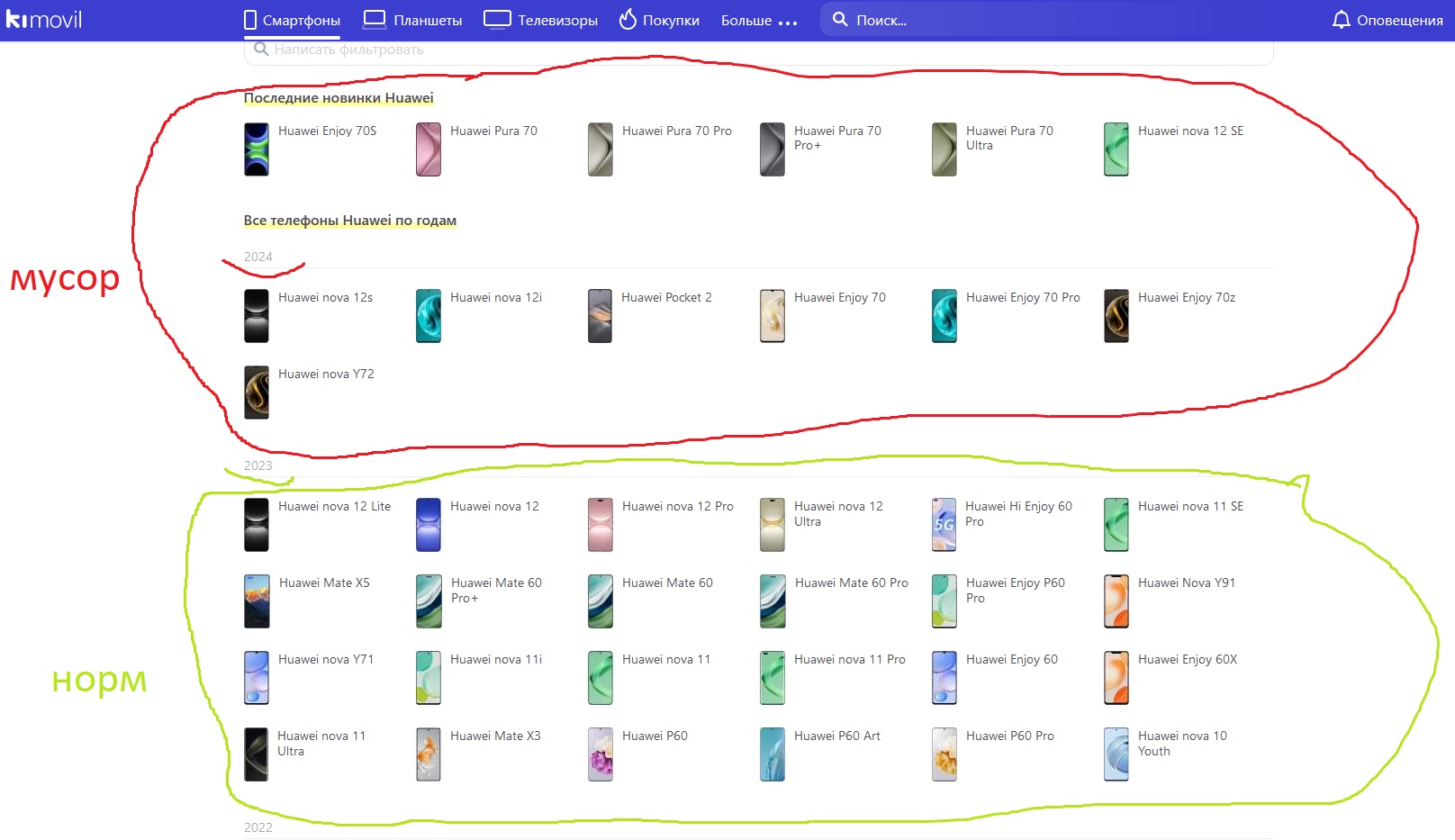Image resolution: width=1455 pixels, height=840 pixels.
Task: Click the Huawei Mate X3 phone image
Action: (429, 754)
